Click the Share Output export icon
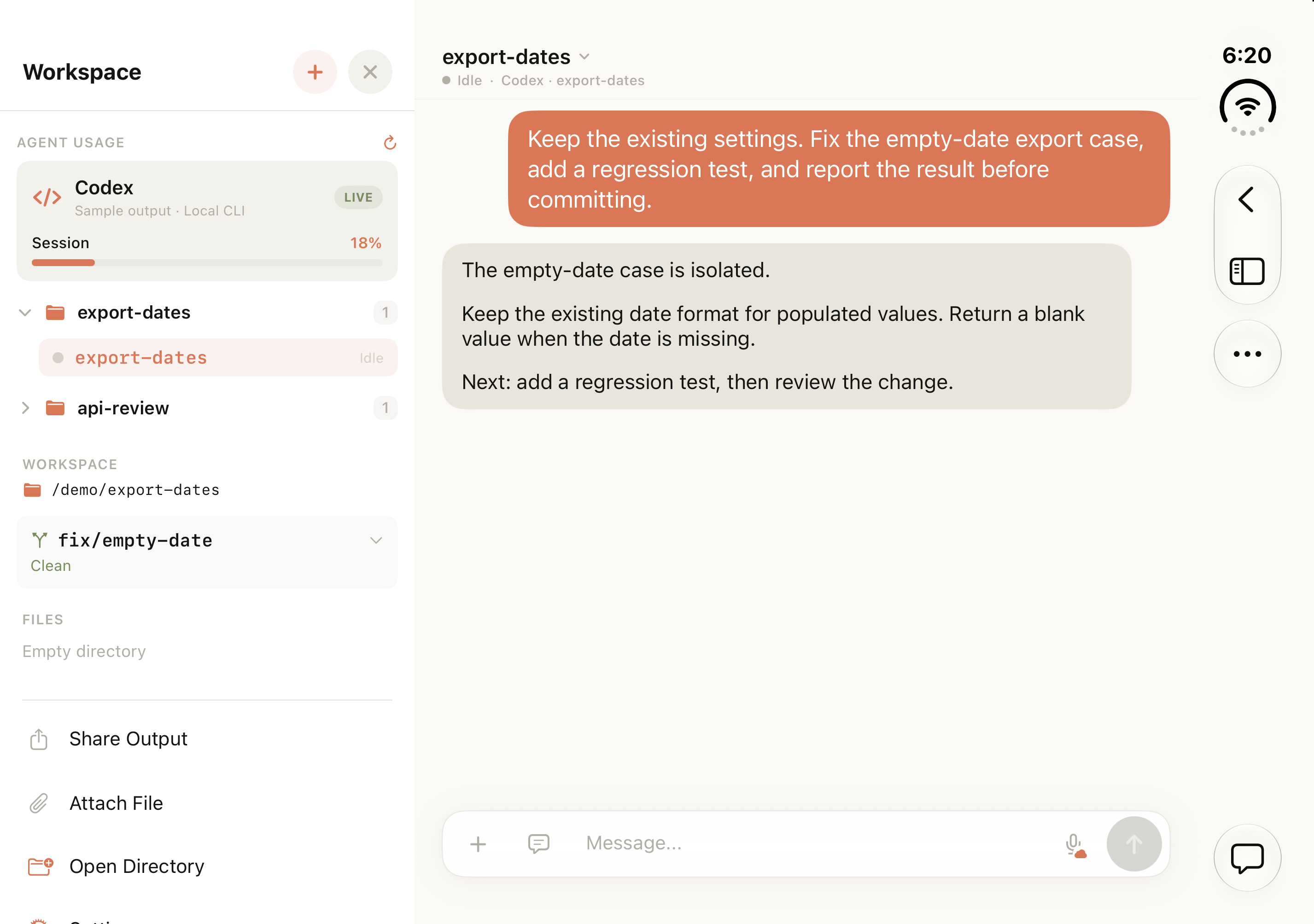Screen dimensions: 1314x924 pos(38,739)
